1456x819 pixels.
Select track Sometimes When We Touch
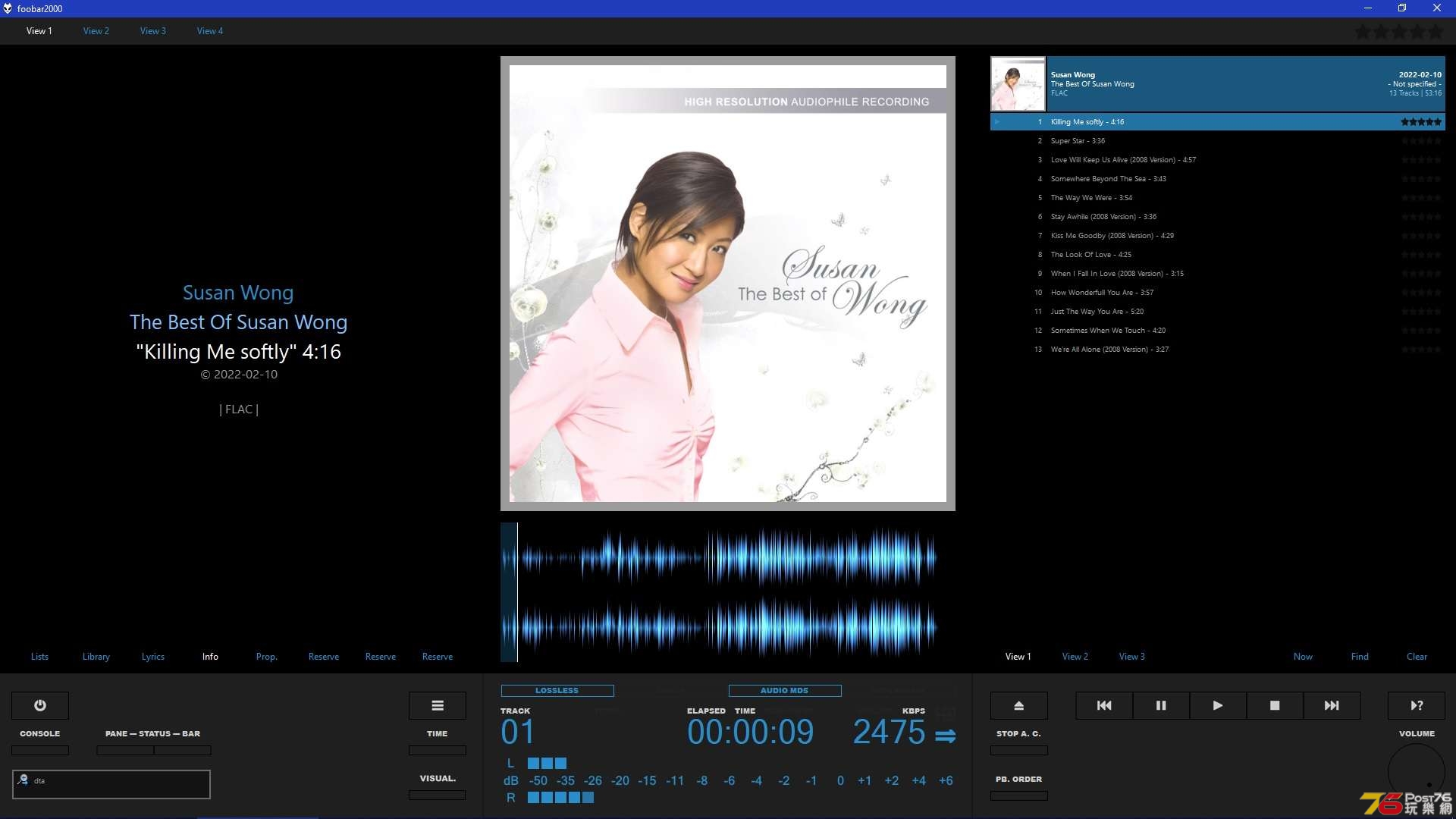[1218, 331]
